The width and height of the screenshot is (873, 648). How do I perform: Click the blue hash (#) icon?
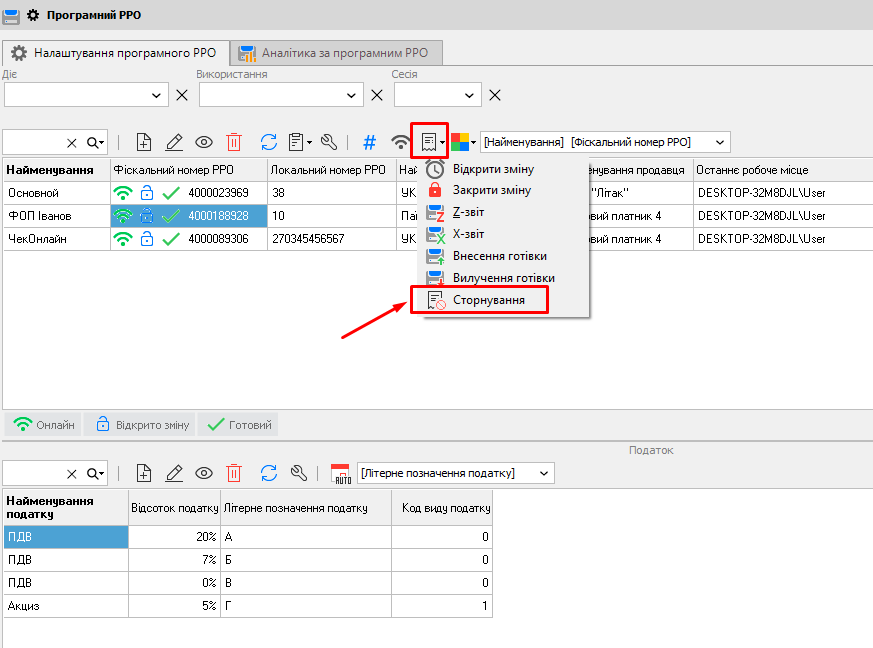coord(369,142)
